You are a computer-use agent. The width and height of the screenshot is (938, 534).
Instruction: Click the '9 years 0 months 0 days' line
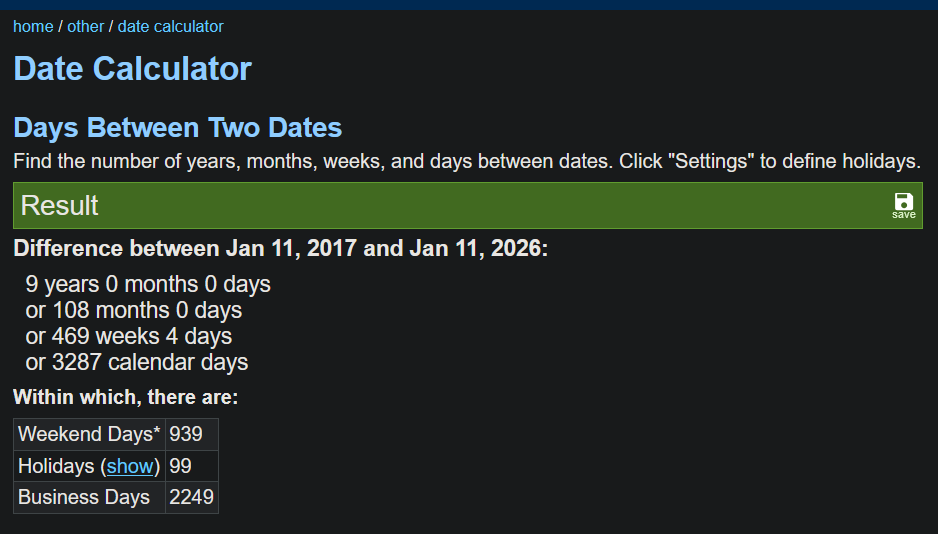(148, 284)
